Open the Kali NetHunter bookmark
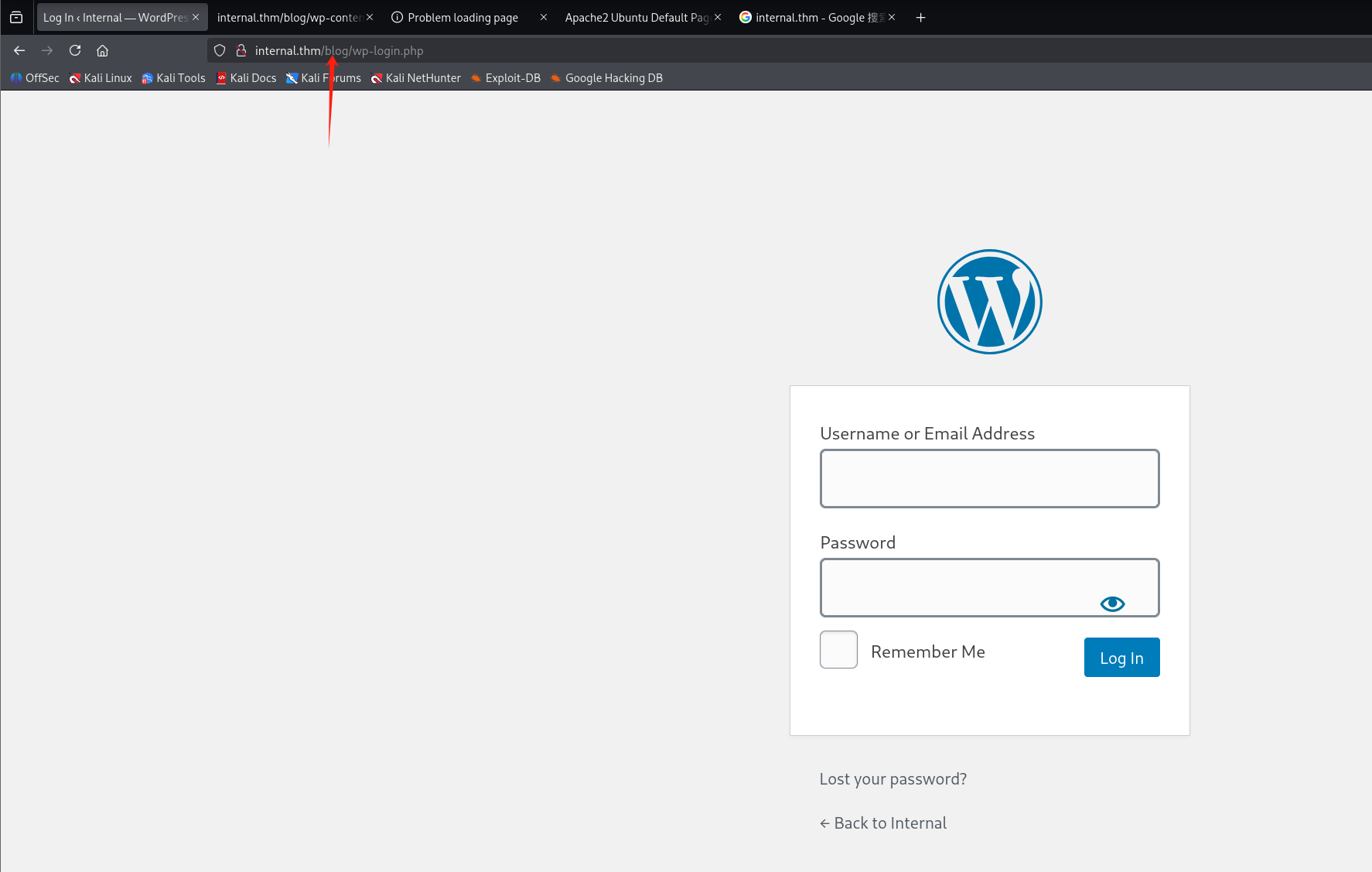Screen dimensions: 1372x872 pos(415,78)
